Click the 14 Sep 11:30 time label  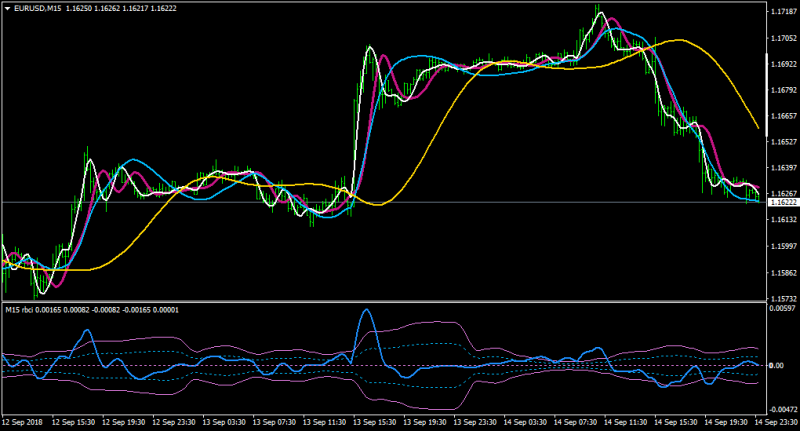coord(626,422)
